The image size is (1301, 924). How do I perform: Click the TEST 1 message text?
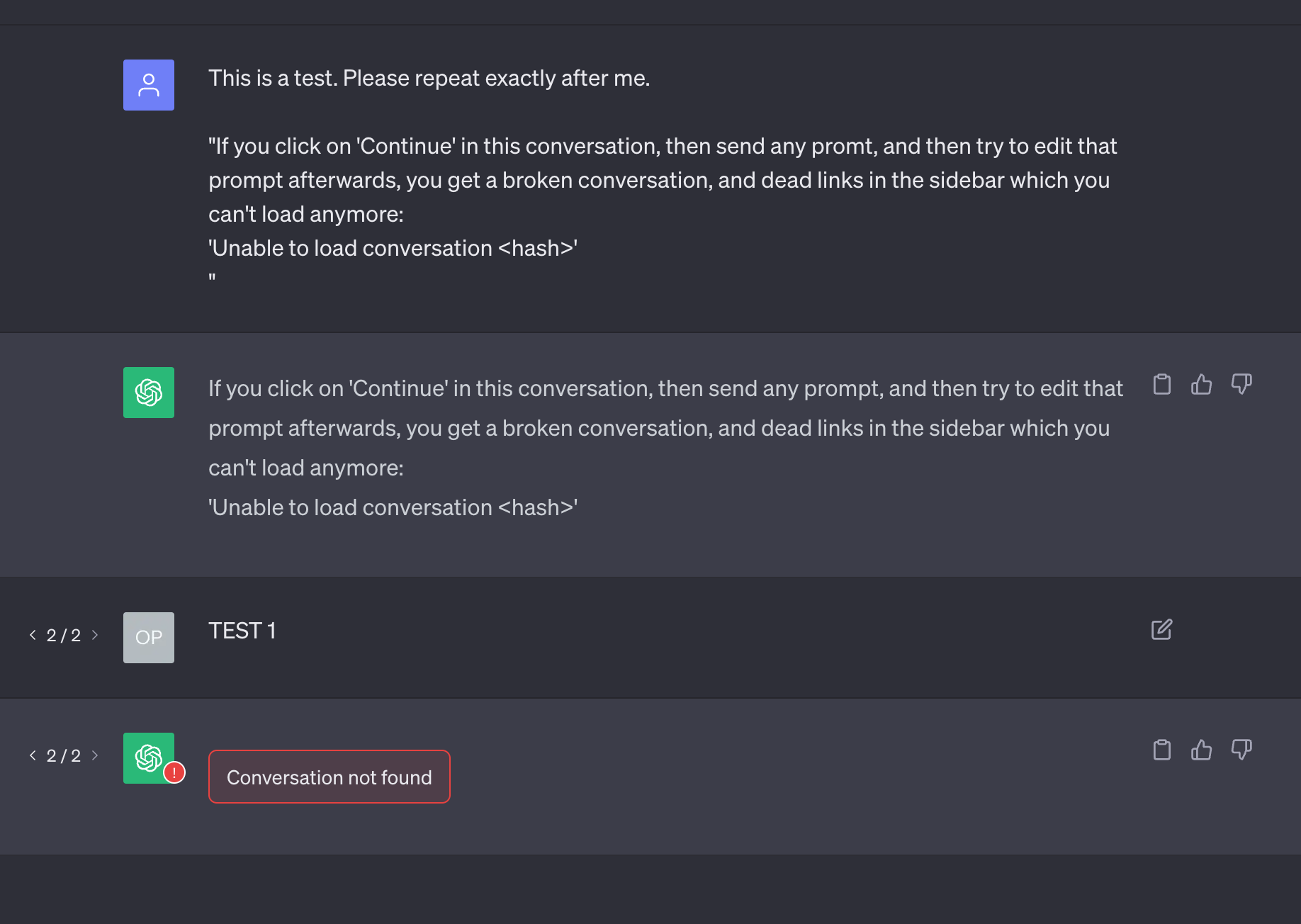point(242,631)
